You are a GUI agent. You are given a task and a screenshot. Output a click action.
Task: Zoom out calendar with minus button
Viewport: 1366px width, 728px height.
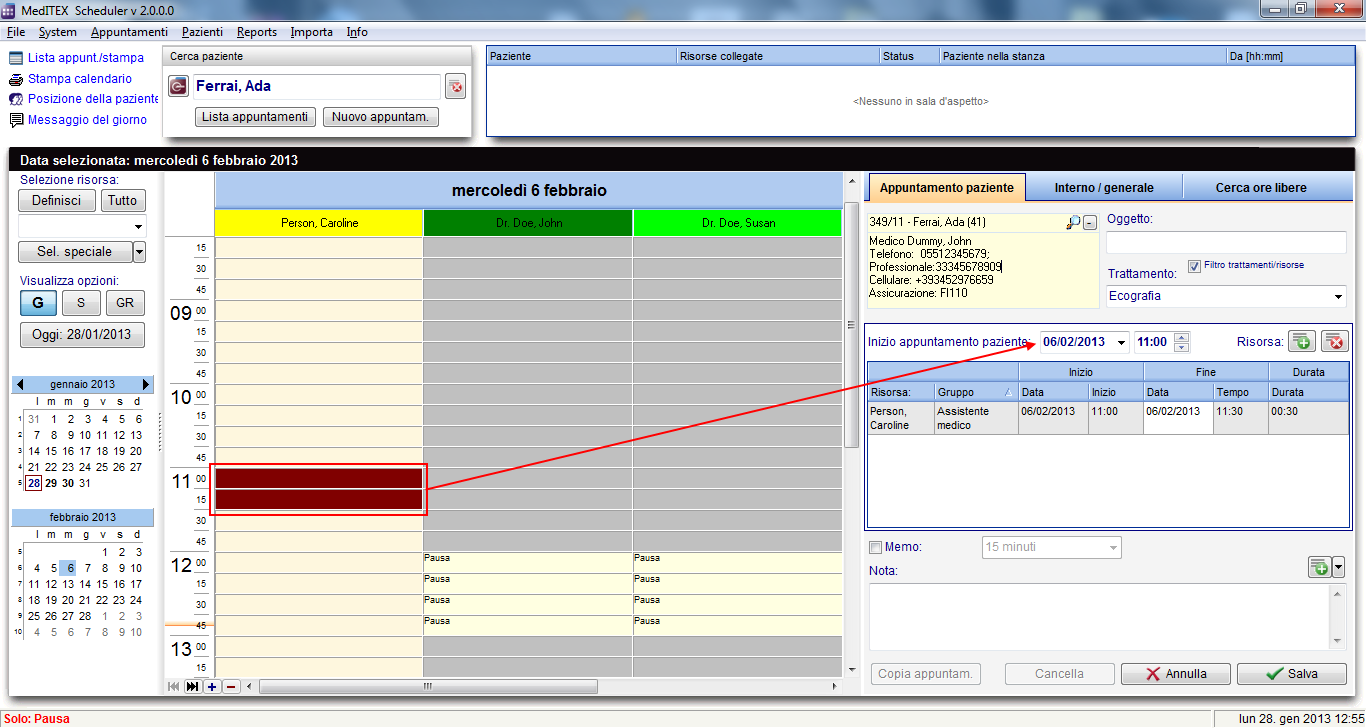(x=231, y=686)
